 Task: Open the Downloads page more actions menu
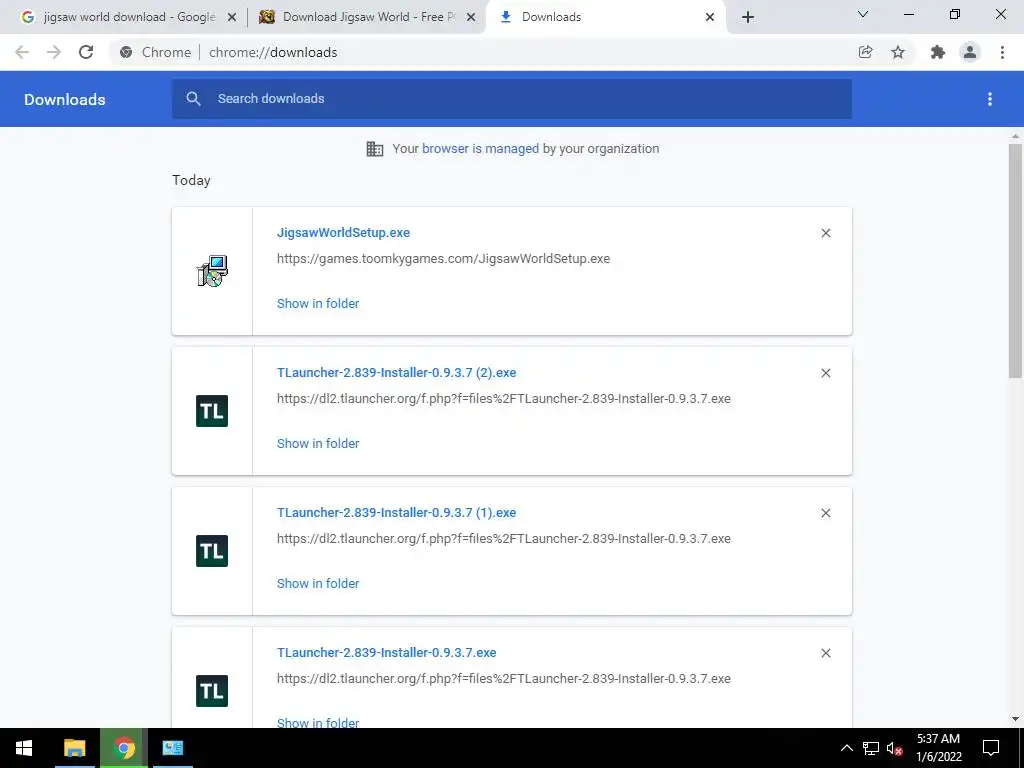[990, 99]
